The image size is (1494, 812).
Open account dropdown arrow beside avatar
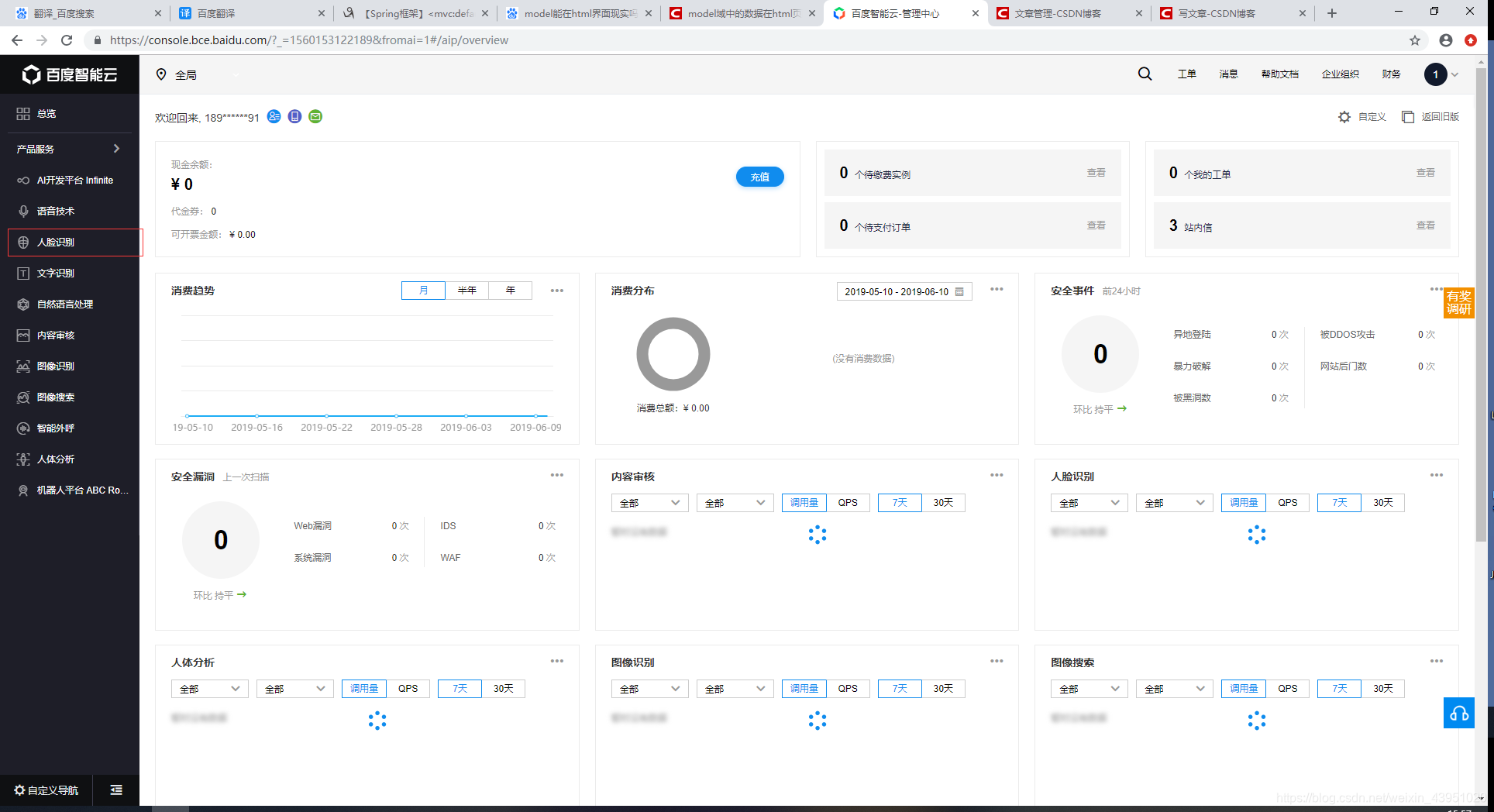click(1454, 74)
